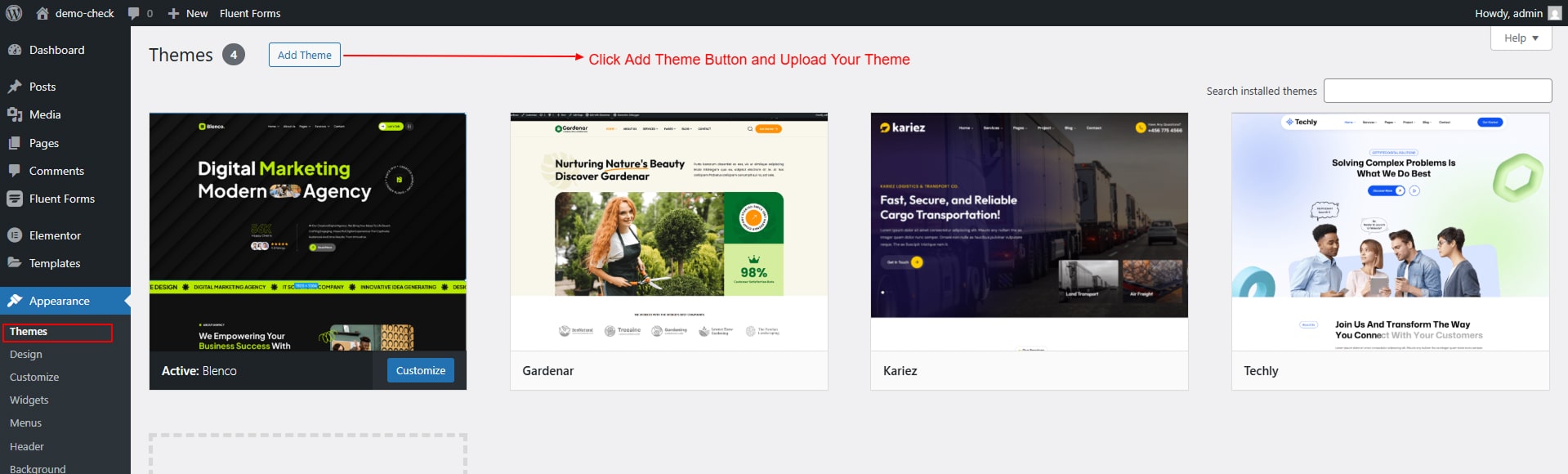Click the Kariez theme name
Screen dimensions: 1568x474
click(900, 371)
